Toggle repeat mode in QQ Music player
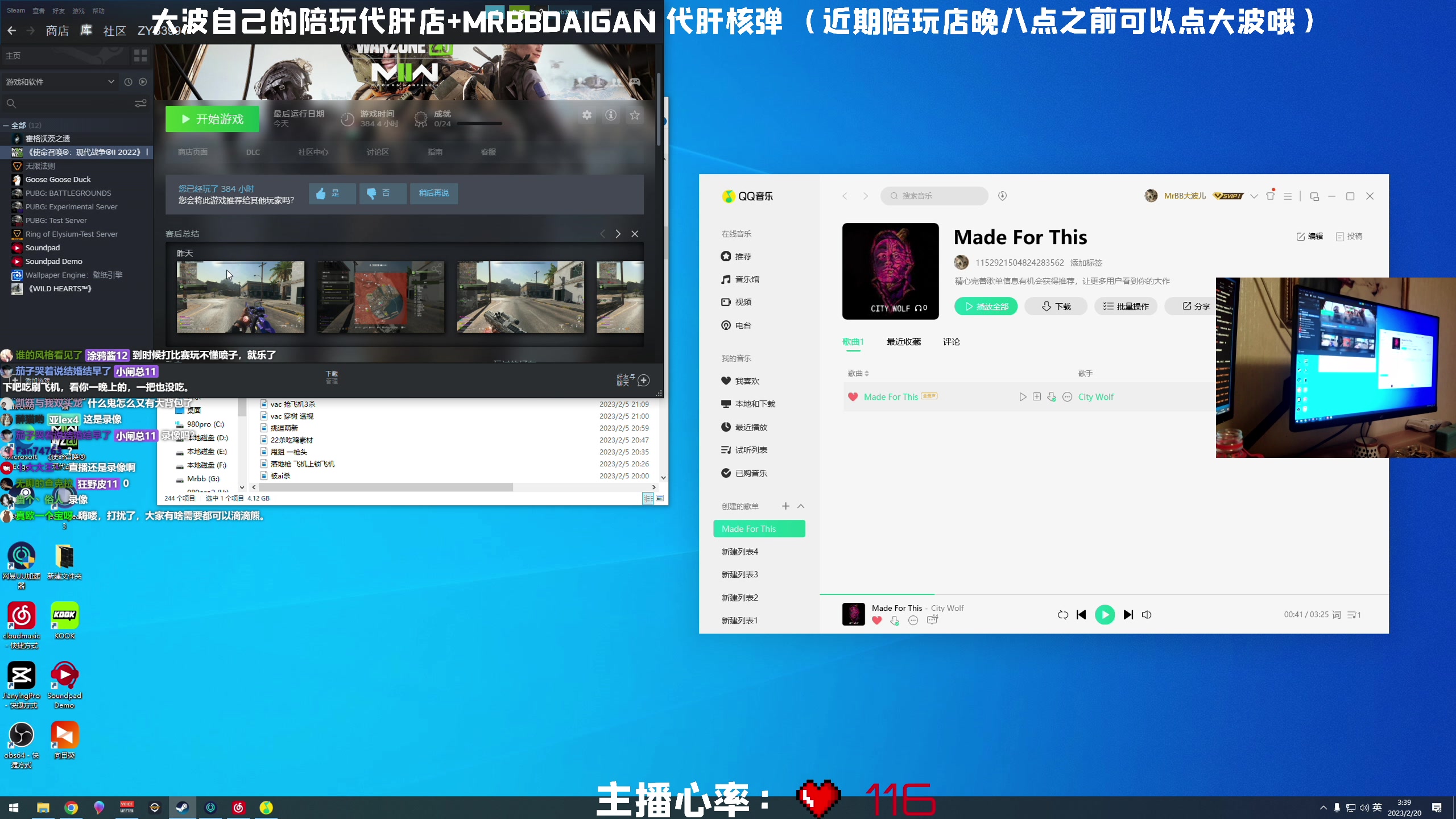 (x=1062, y=615)
